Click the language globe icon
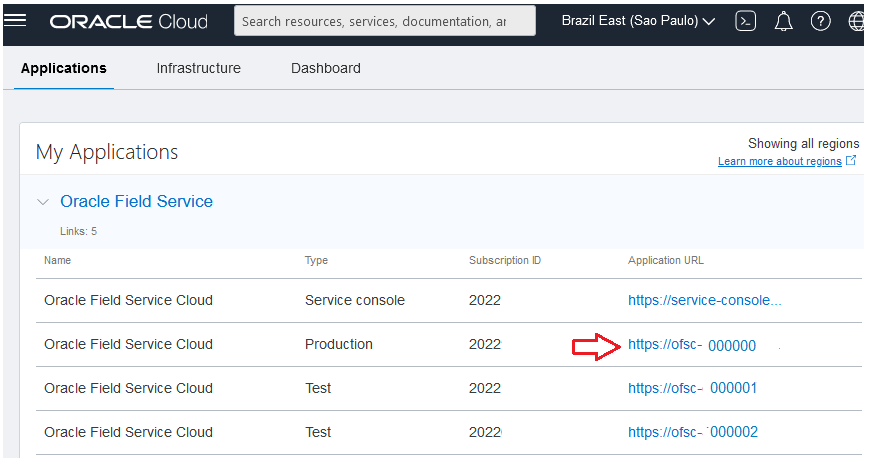 click(856, 22)
